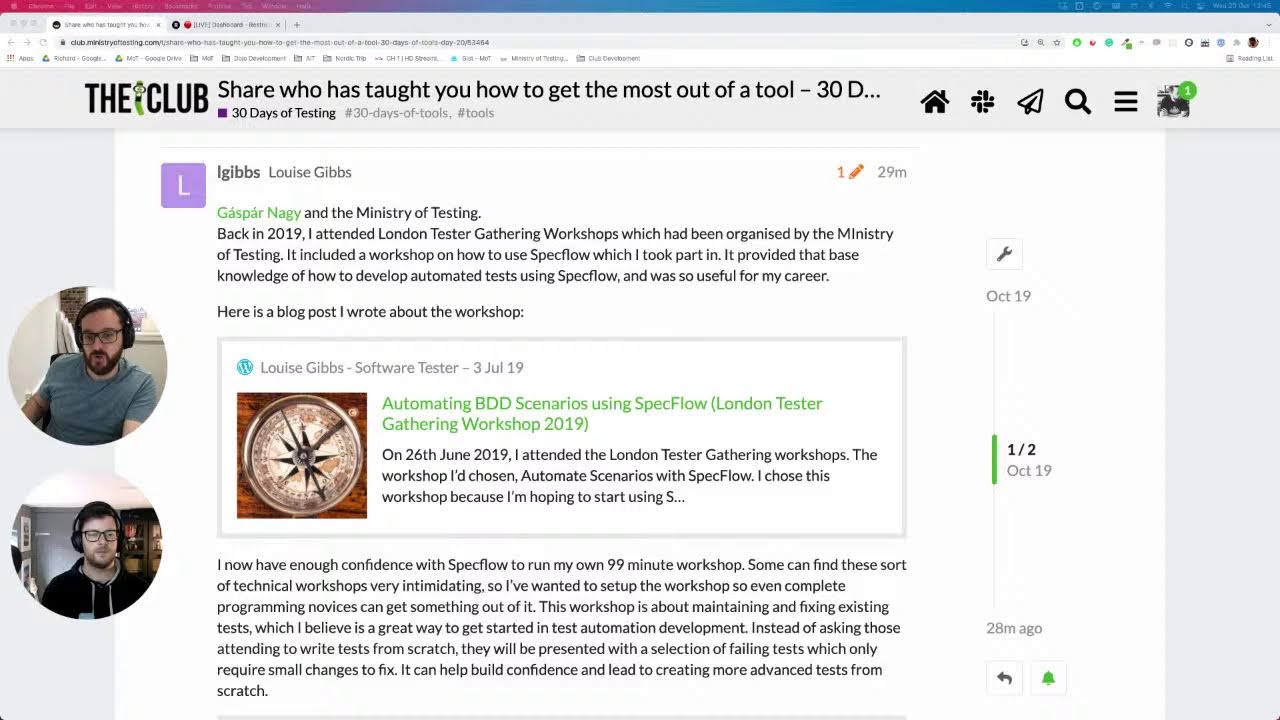Open the Richard - Google bookmark
Viewport: 1280px width, 720px height.
75,58
